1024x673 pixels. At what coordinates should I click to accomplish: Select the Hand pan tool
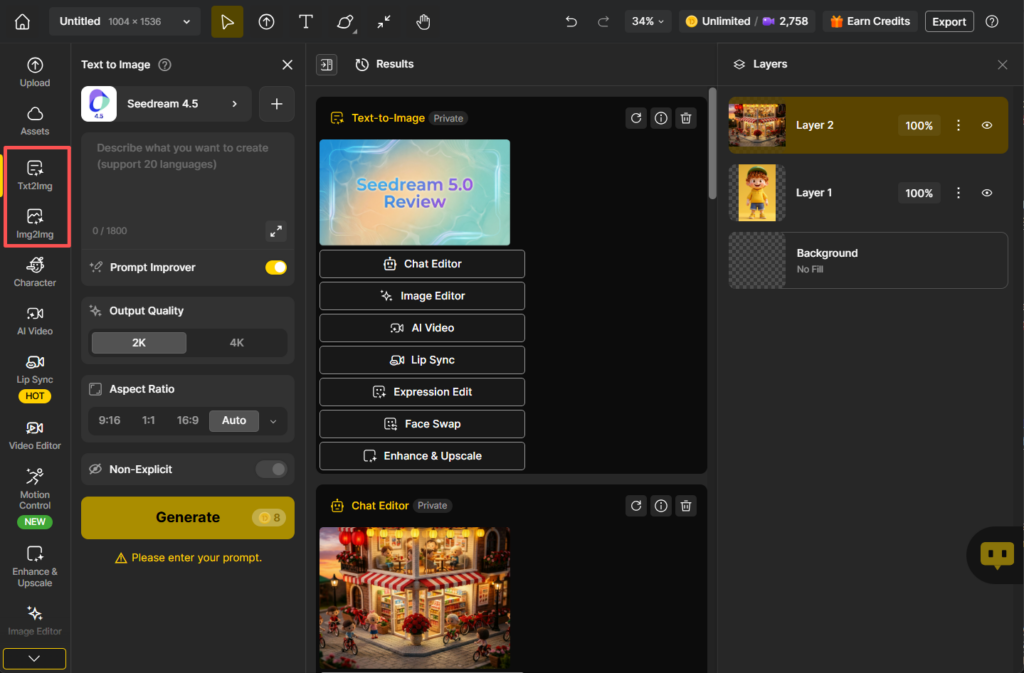(x=423, y=22)
